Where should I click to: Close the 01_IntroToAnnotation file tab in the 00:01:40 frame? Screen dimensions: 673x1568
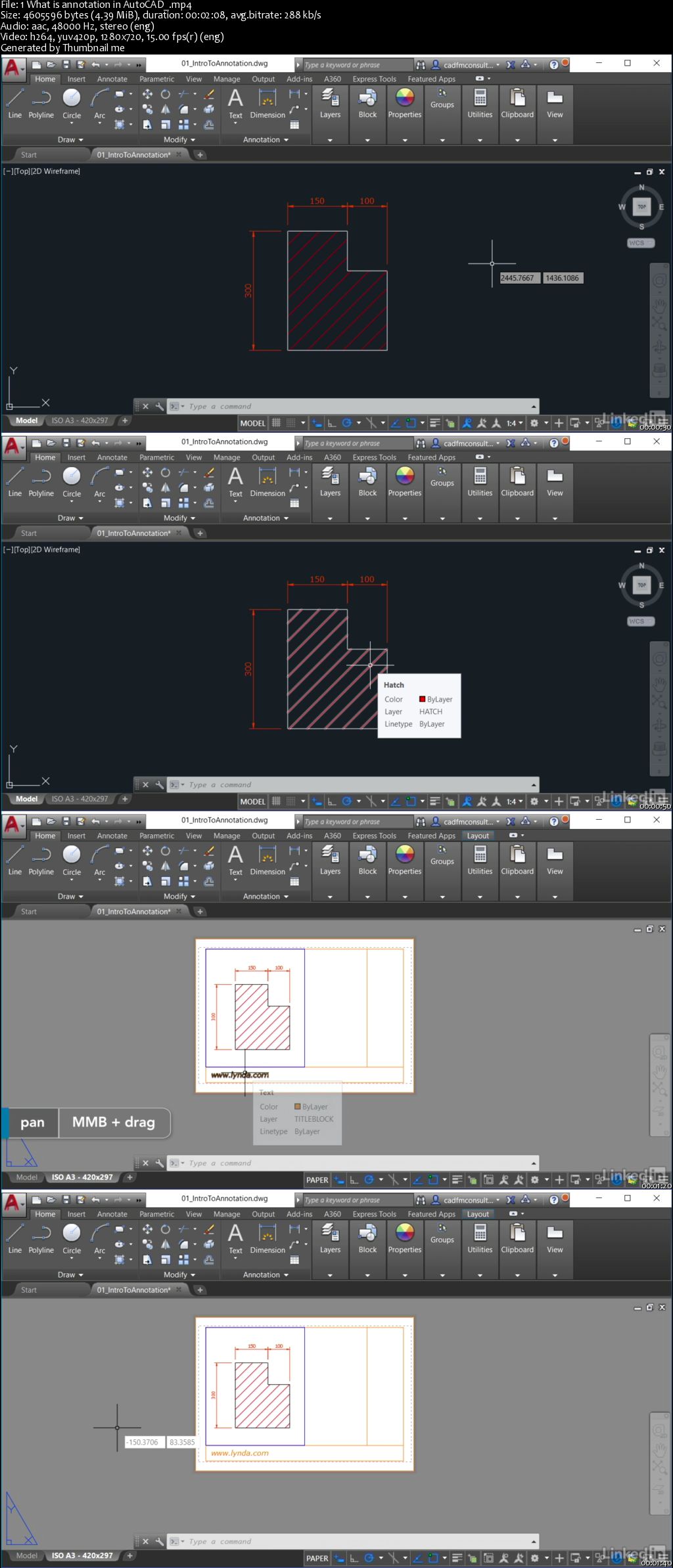tap(179, 1289)
